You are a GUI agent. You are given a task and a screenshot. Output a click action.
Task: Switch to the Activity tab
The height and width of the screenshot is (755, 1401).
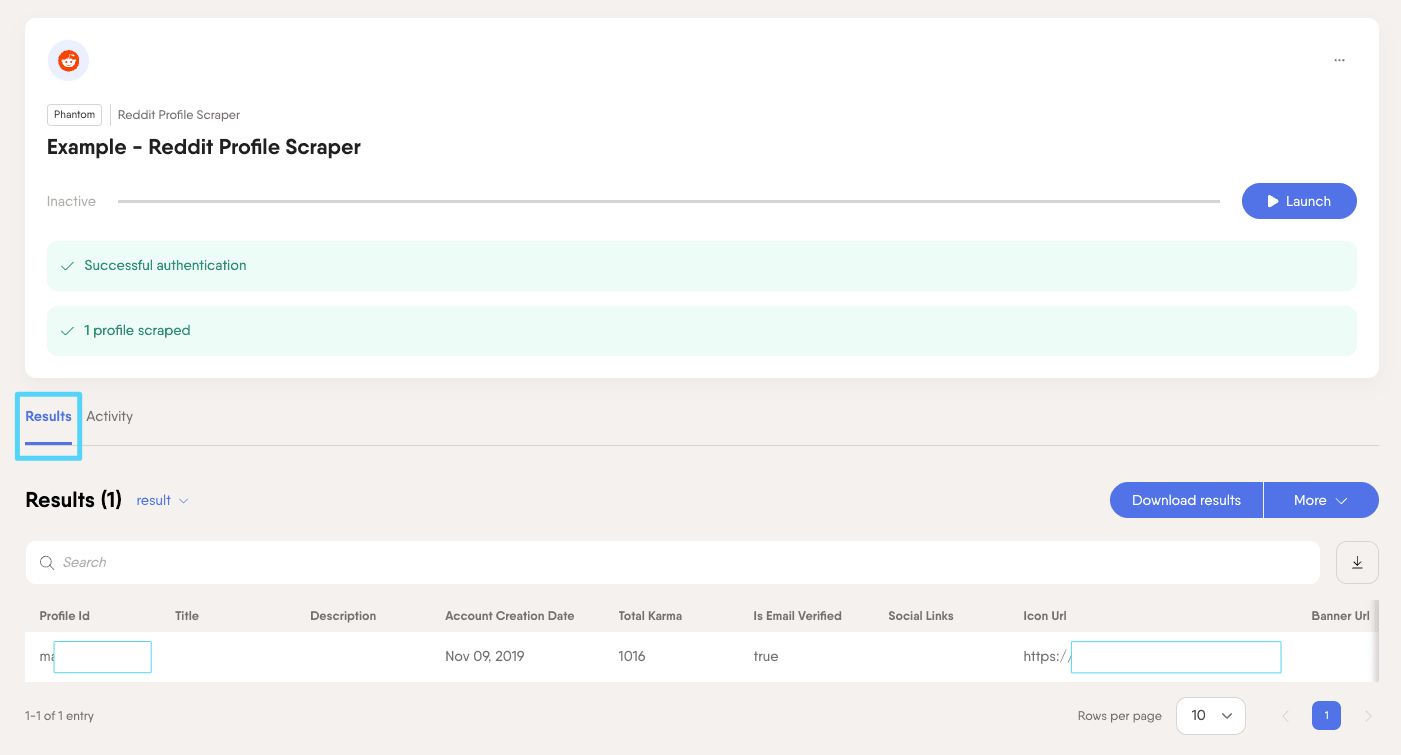[x=109, y=416]
